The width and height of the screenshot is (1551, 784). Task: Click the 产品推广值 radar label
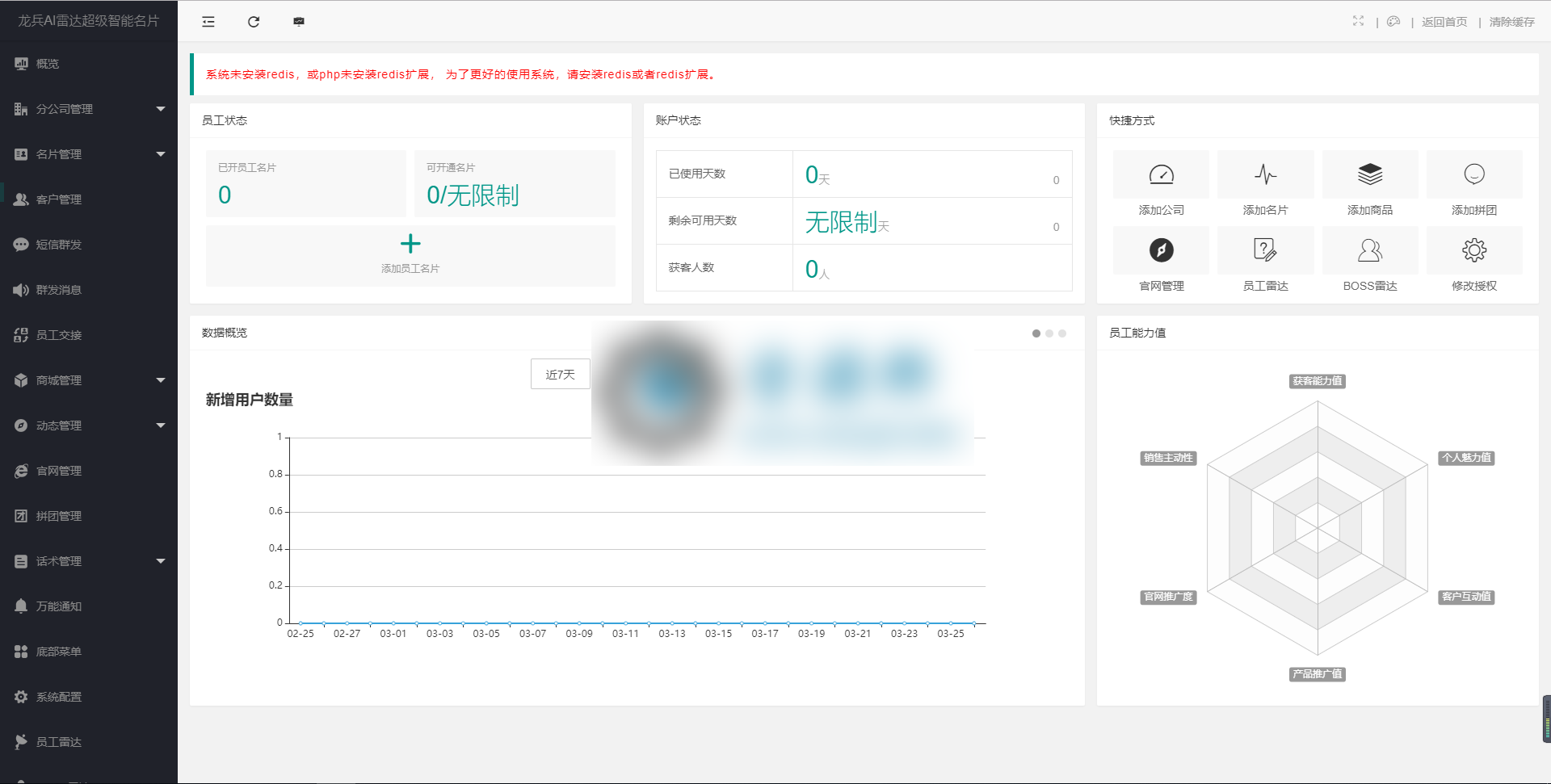[1317, 674]
